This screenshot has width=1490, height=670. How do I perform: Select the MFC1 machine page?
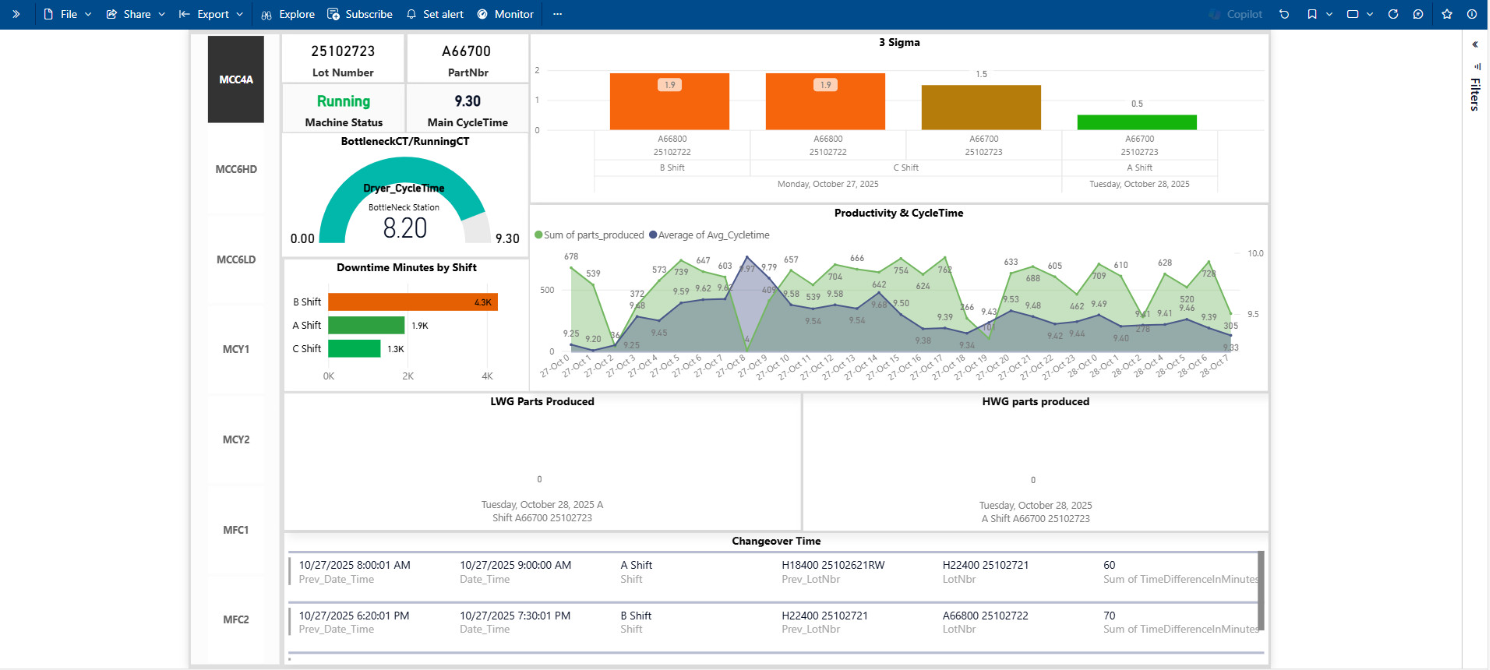pyautogui.click(x=236, y=529)
